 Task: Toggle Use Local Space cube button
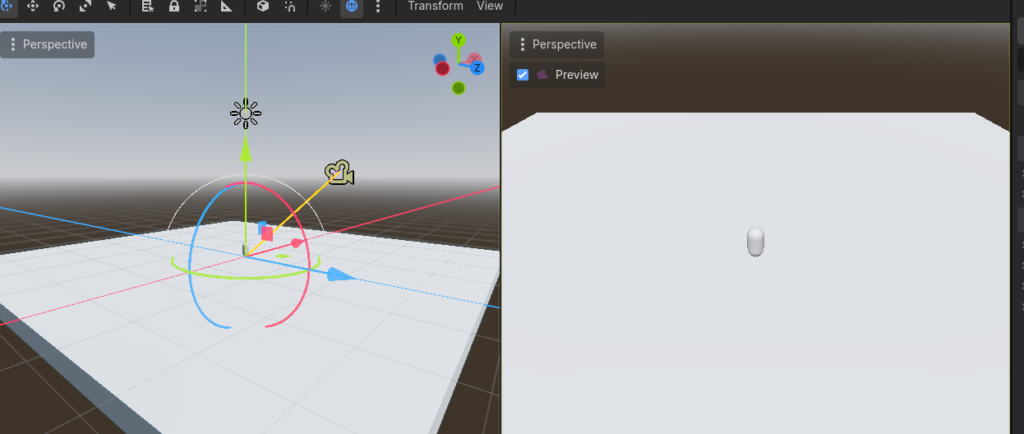point(263,6)
